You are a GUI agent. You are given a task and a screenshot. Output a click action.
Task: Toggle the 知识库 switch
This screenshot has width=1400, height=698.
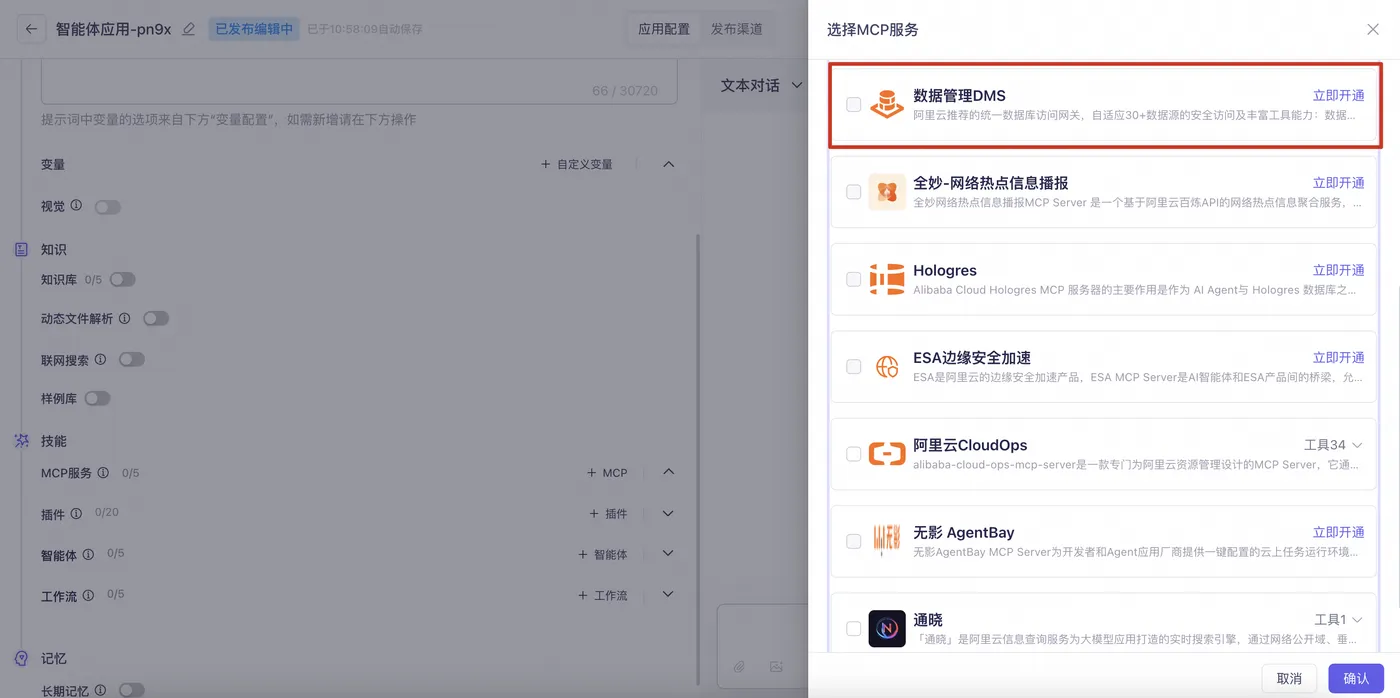(122, 280)
